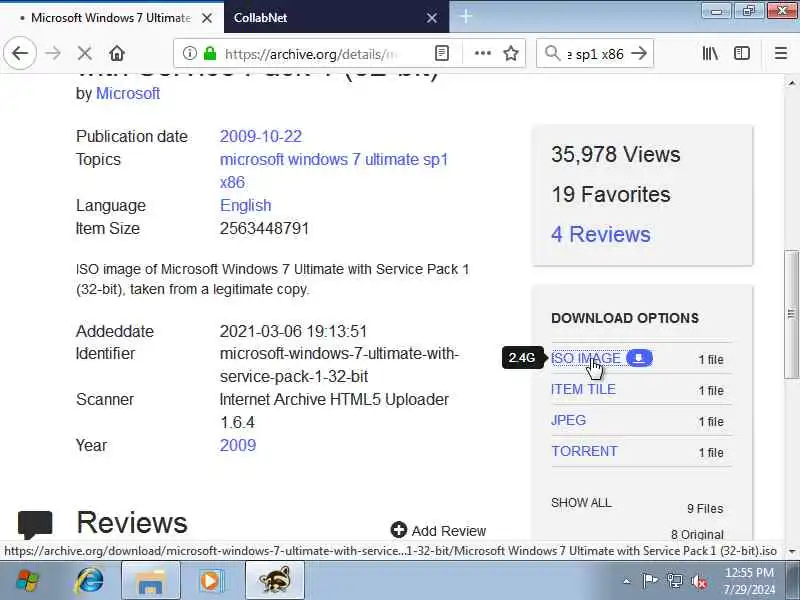Launch Internet Explorer from taskbar
This screenshot has width=800, height=600.
89,580
